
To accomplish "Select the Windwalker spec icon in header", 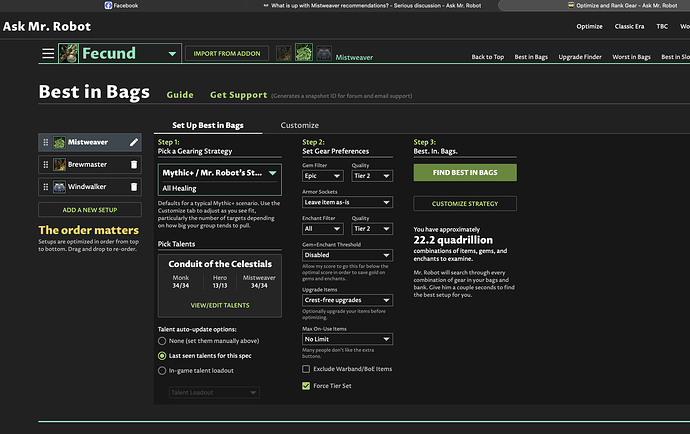I will point(324,53).
